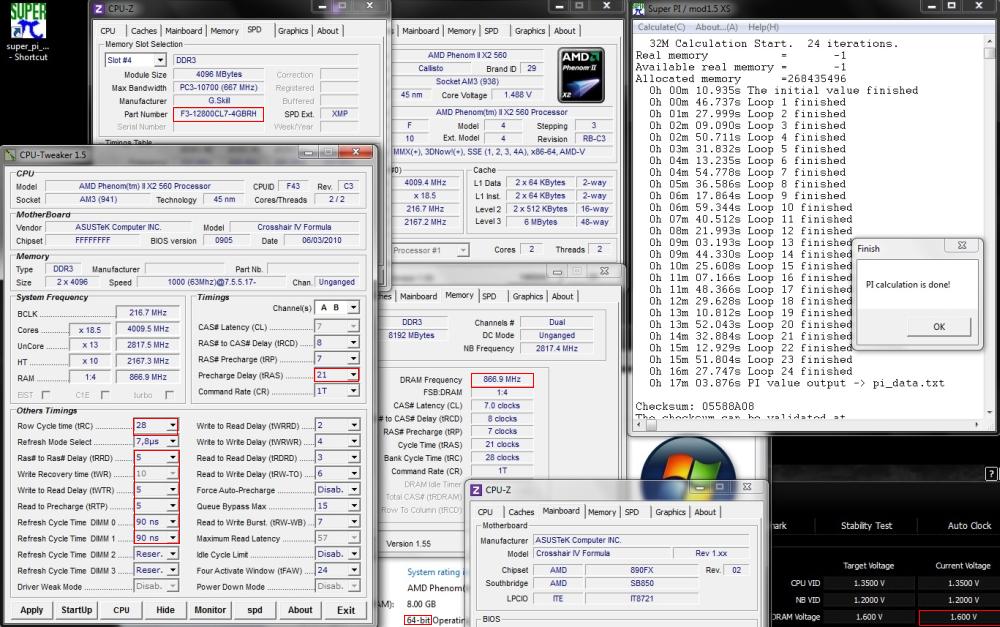Screen dimensions: 1000x627
Task: Open the Read to Precharge (tRTP) dropdown
Action: (x=172, y=506)
